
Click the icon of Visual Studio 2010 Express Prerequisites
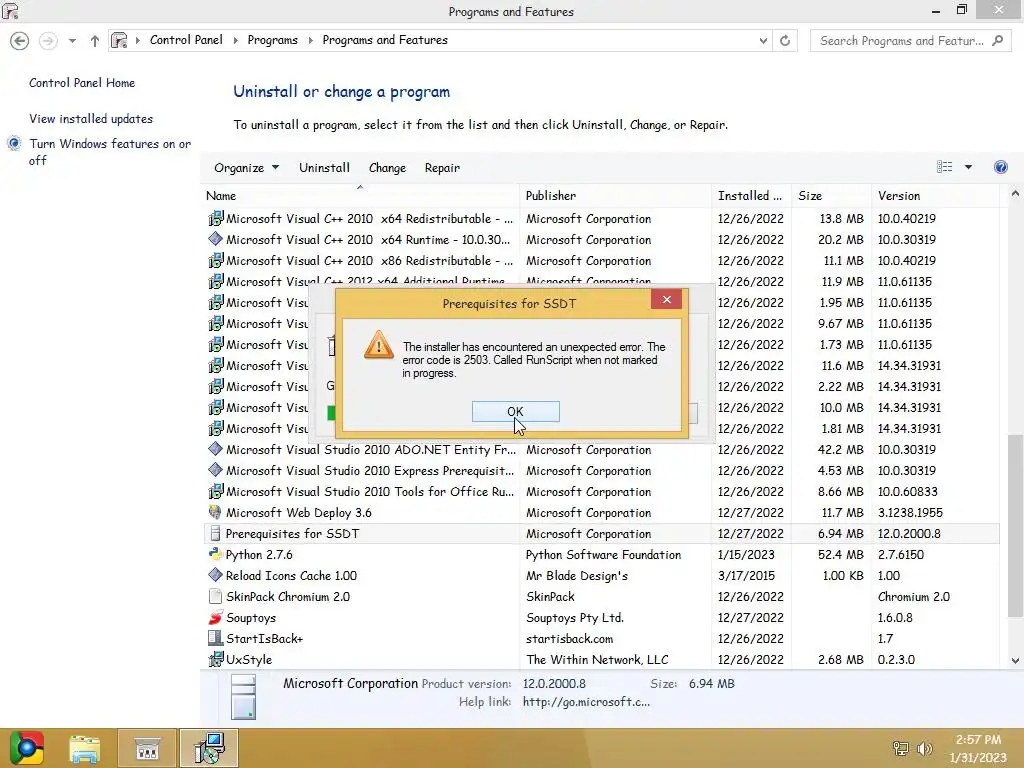216,470
